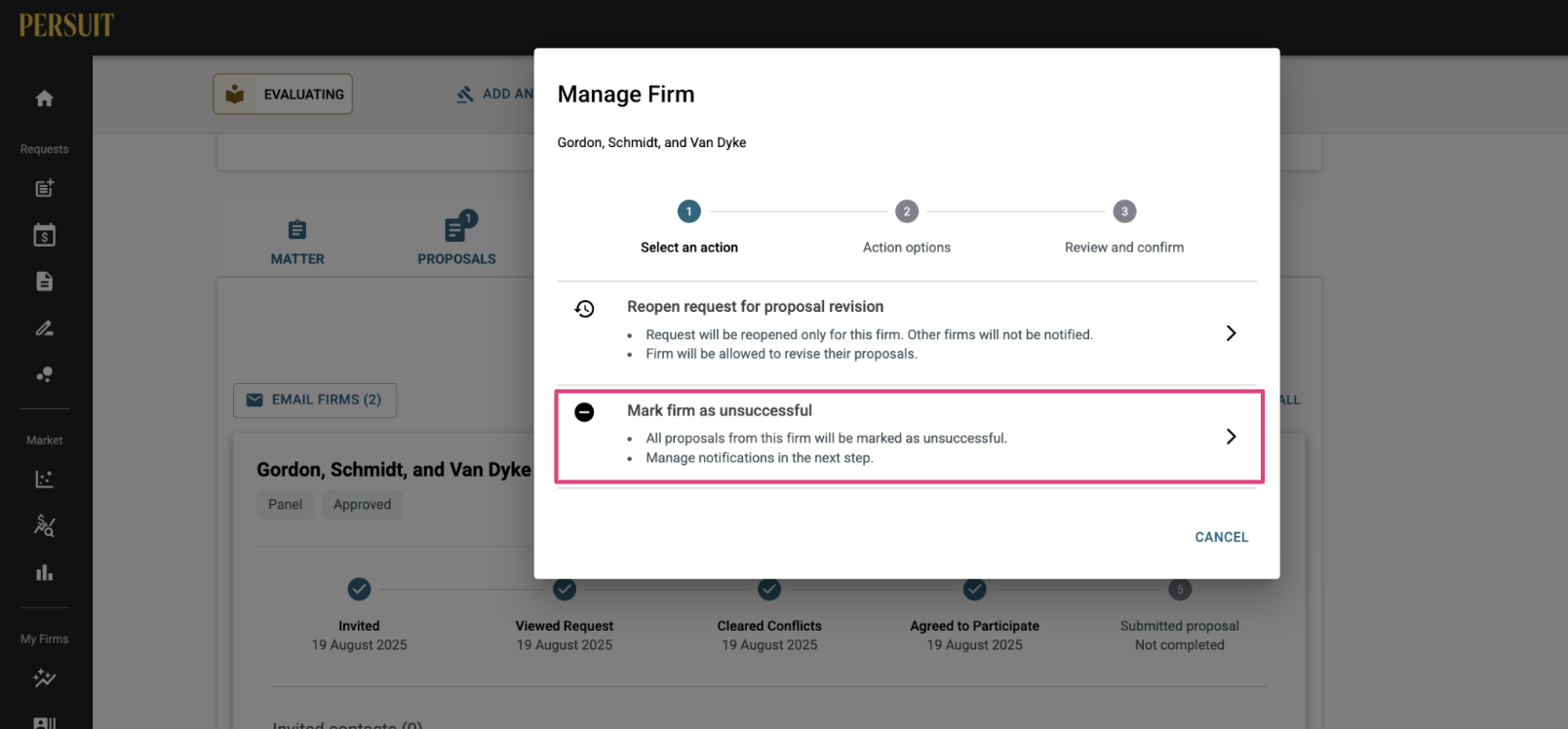Open the scatter chart icon under Market

click(44, 479)
